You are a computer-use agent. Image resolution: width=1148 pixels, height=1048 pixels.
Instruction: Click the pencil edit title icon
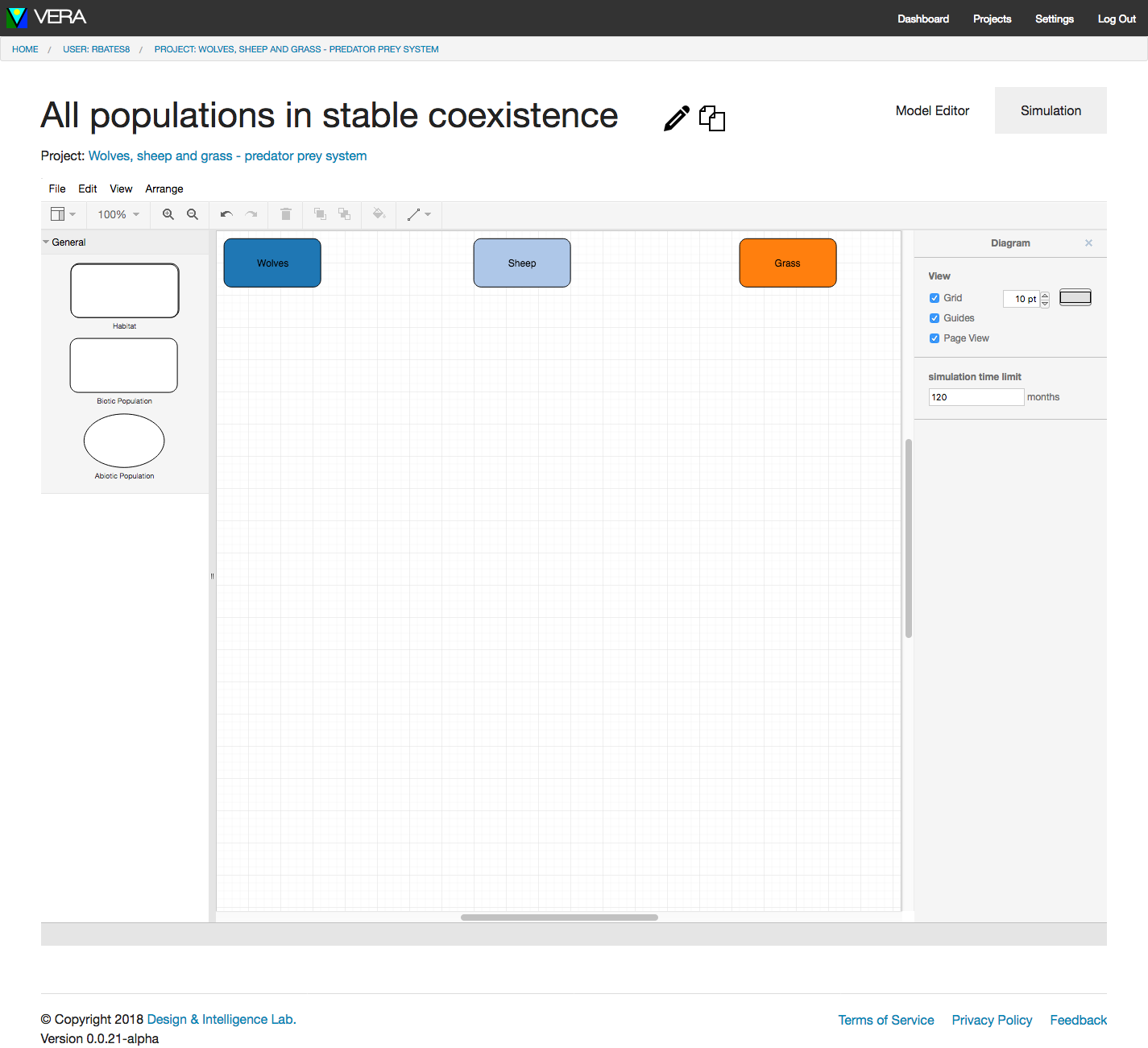click(x=677, y=118)
